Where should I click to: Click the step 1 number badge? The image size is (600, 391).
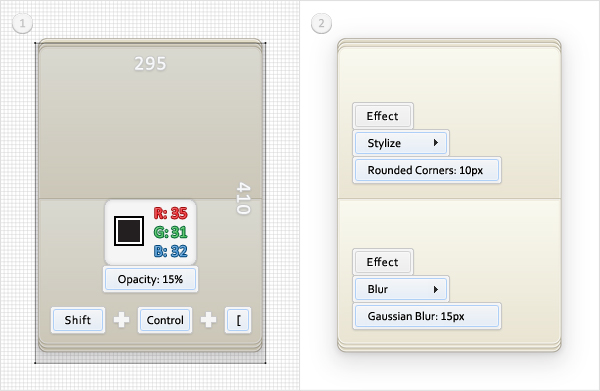coord(22,23)
